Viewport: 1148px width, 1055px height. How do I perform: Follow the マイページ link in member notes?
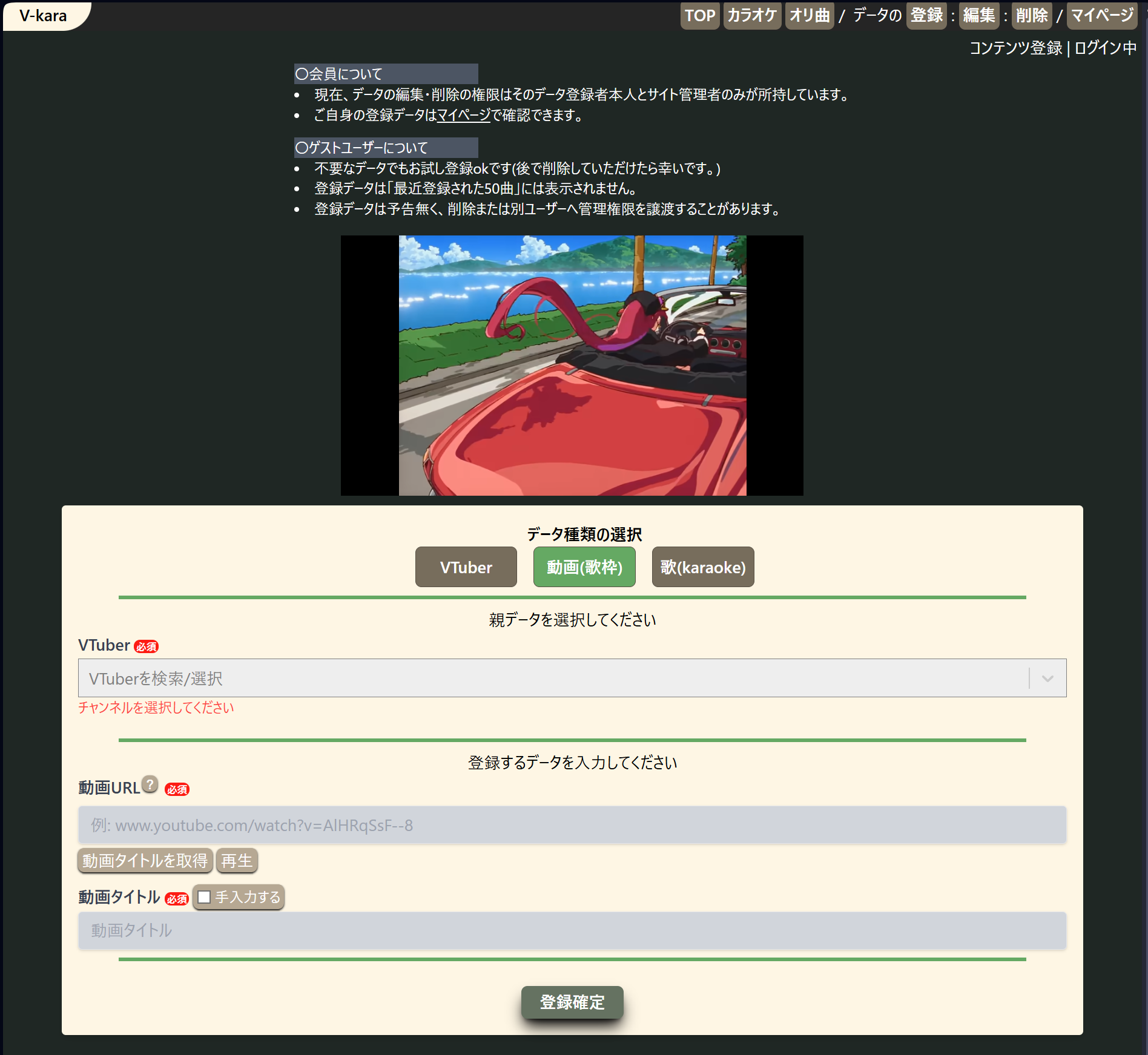[463, 115]
